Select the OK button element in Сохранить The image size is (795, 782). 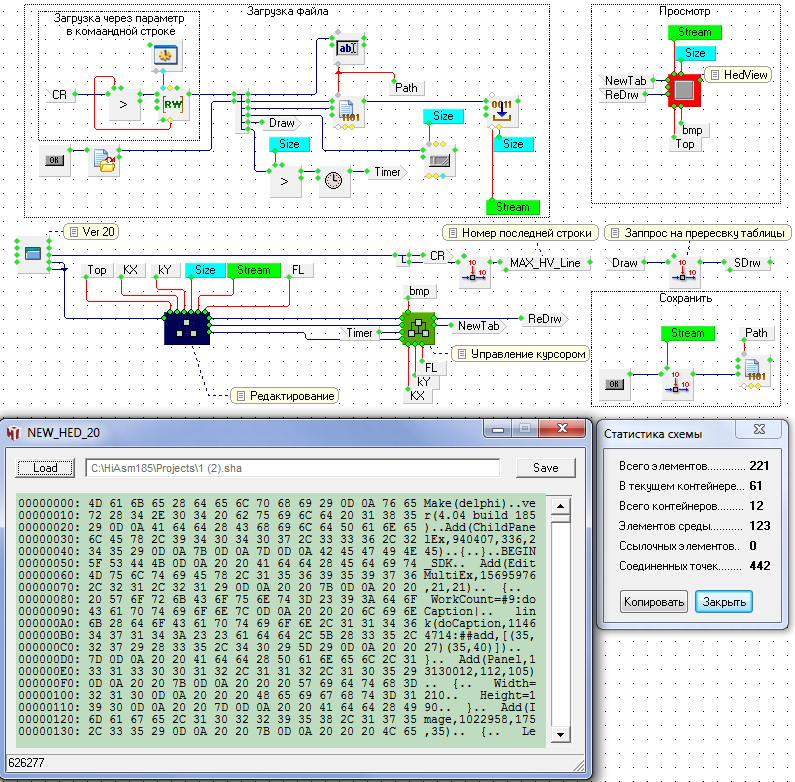pos(617,384)
